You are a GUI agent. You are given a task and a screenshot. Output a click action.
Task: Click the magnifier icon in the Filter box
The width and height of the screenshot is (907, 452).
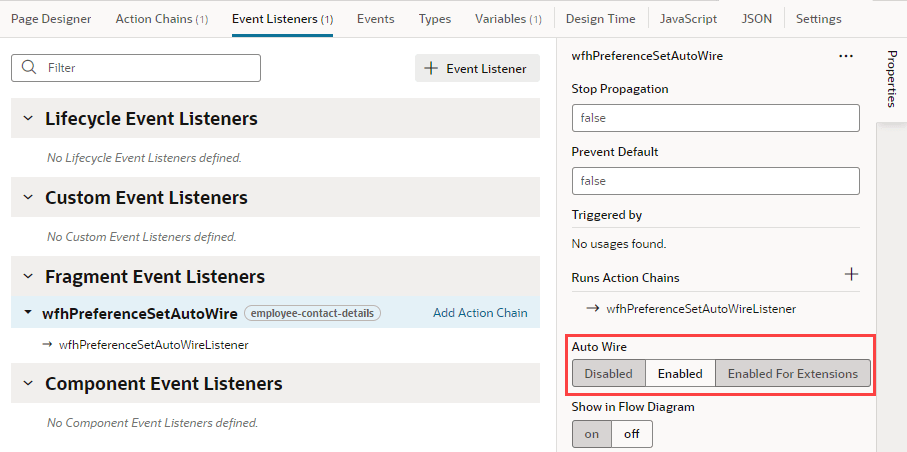pyautogui.click(x=28, y=68)
